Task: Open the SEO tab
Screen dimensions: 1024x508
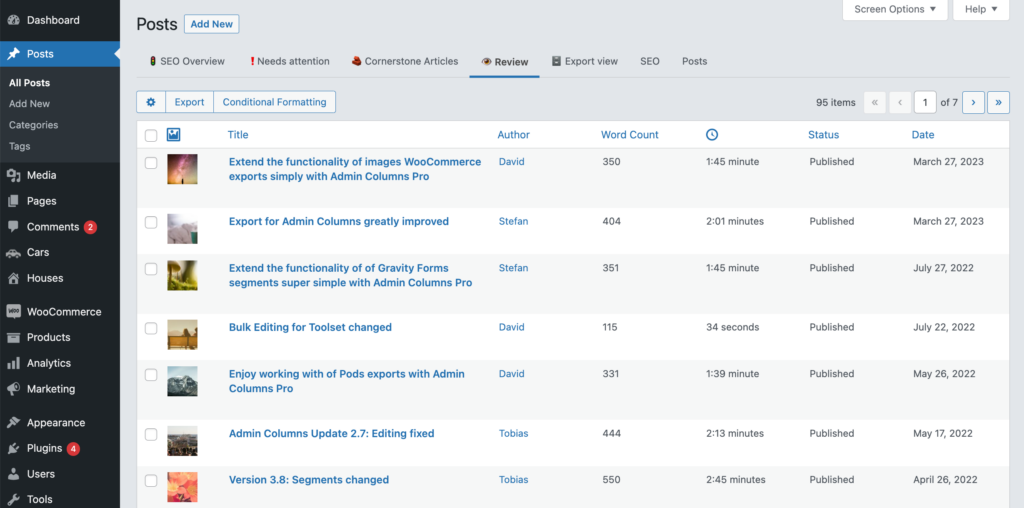Action: click(x=650, y=61)
